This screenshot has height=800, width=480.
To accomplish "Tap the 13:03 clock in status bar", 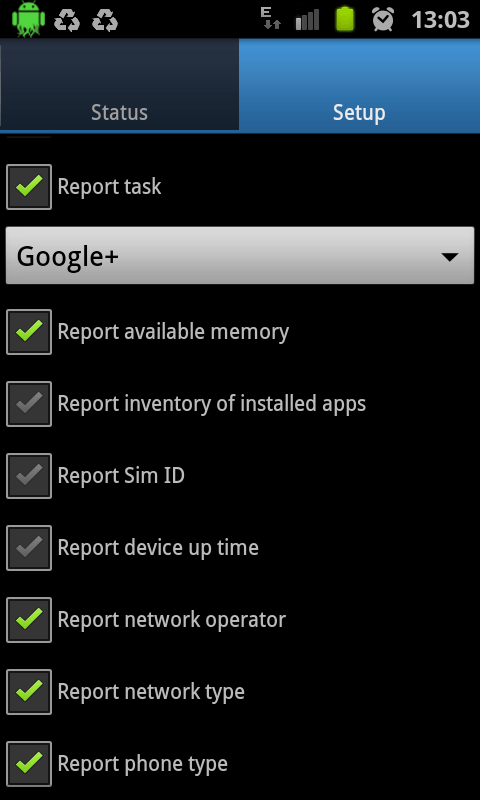I will 440,20.
